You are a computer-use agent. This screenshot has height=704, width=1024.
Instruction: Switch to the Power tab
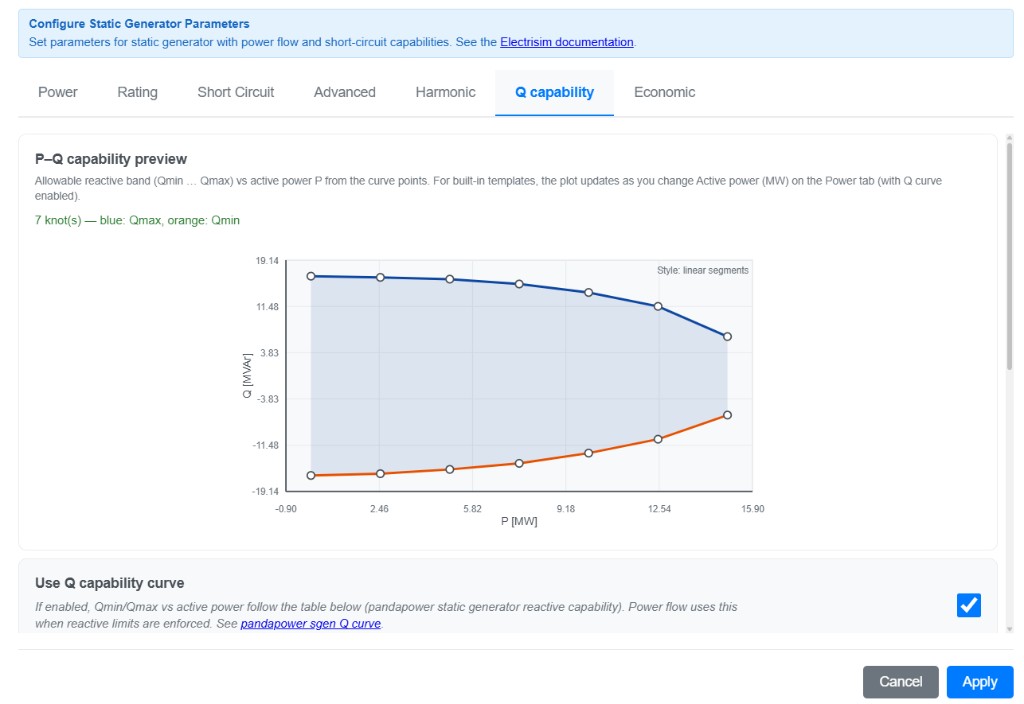click(58, 92)
